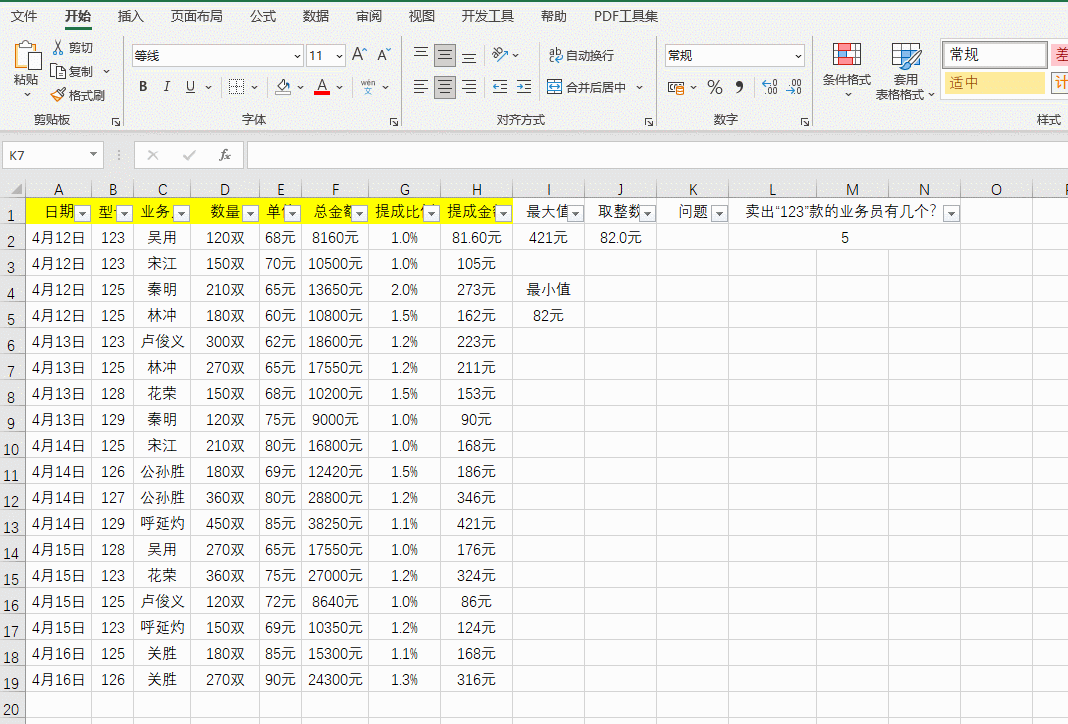Screen dimensions: 1068x724
Task: Toggle Italic formatting
Action: click(x=167, y=87)
